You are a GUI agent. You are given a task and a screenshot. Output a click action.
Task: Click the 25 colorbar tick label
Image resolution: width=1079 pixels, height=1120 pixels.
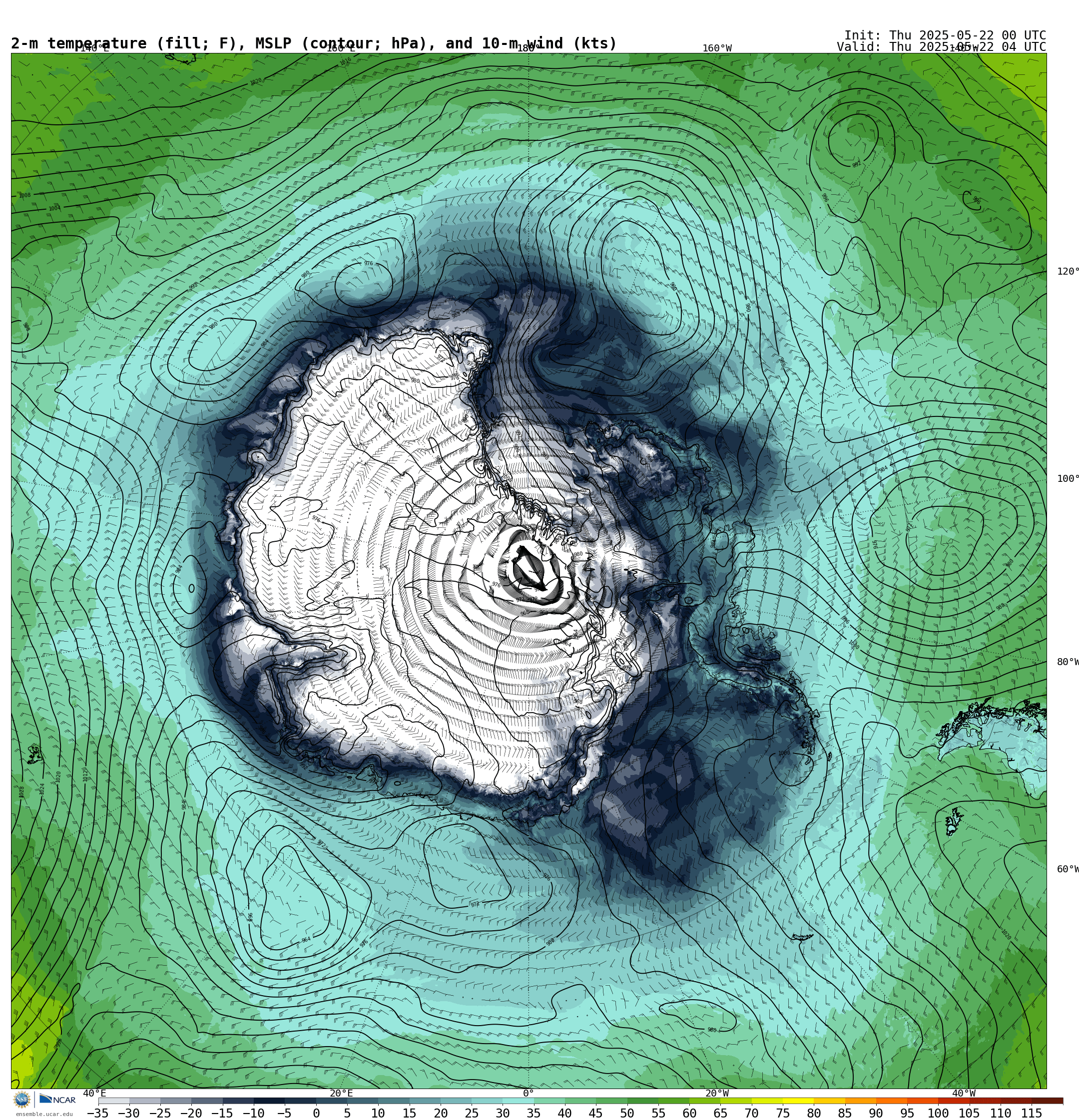[472, 1113]
